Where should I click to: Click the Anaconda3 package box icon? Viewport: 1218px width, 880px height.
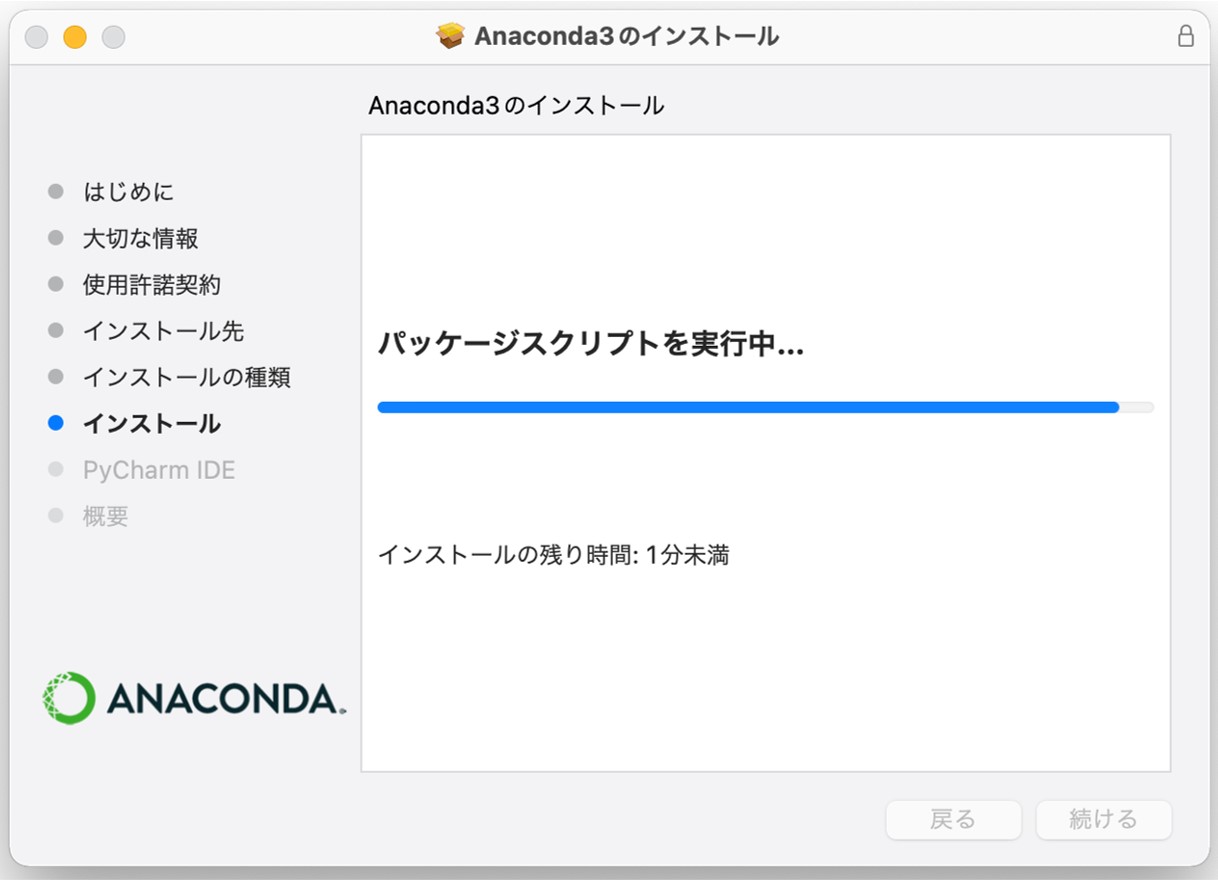point(451,36)
